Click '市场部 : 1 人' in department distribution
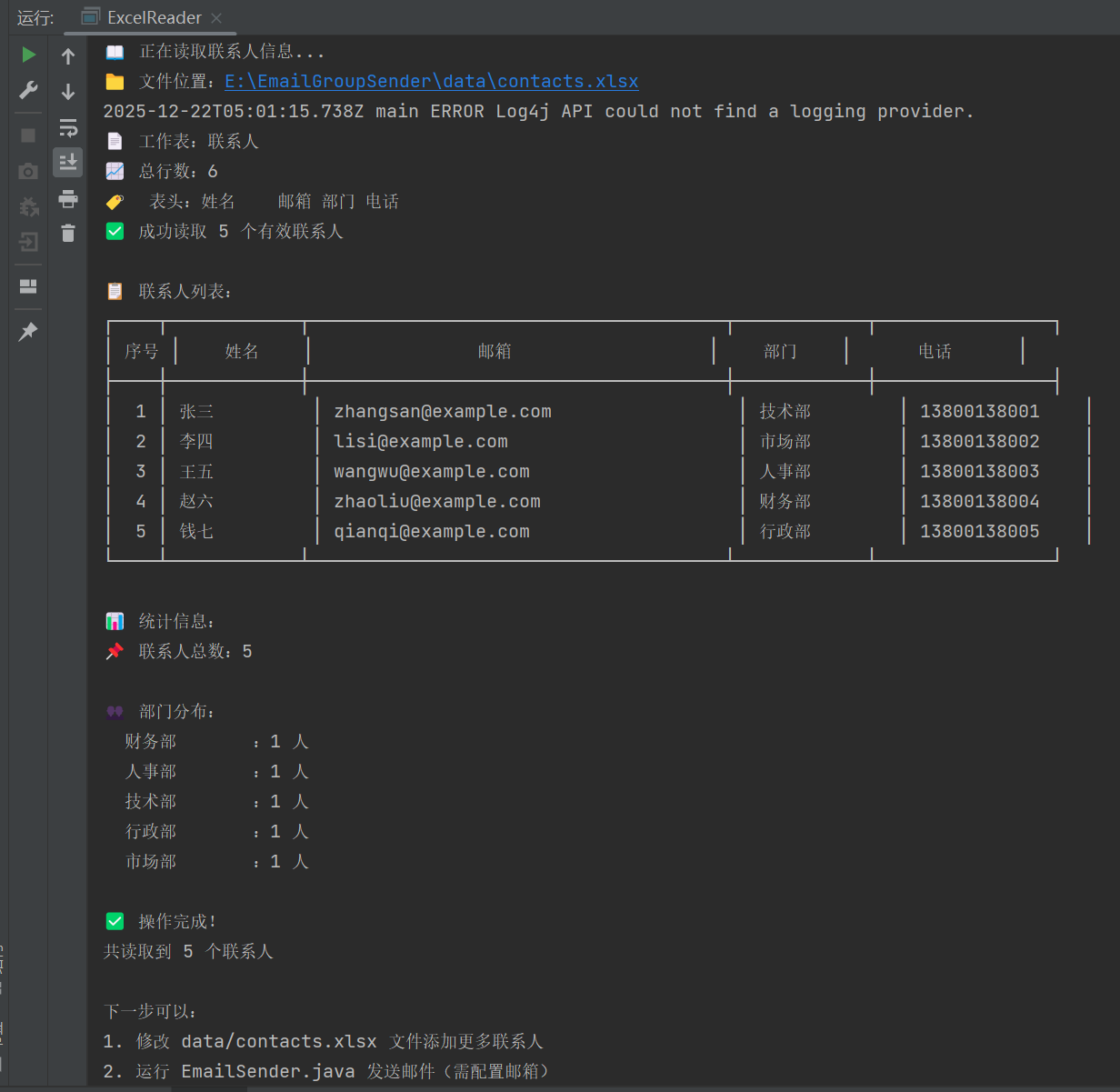This screenshot has height=1092, width=1120. point(216,861)
